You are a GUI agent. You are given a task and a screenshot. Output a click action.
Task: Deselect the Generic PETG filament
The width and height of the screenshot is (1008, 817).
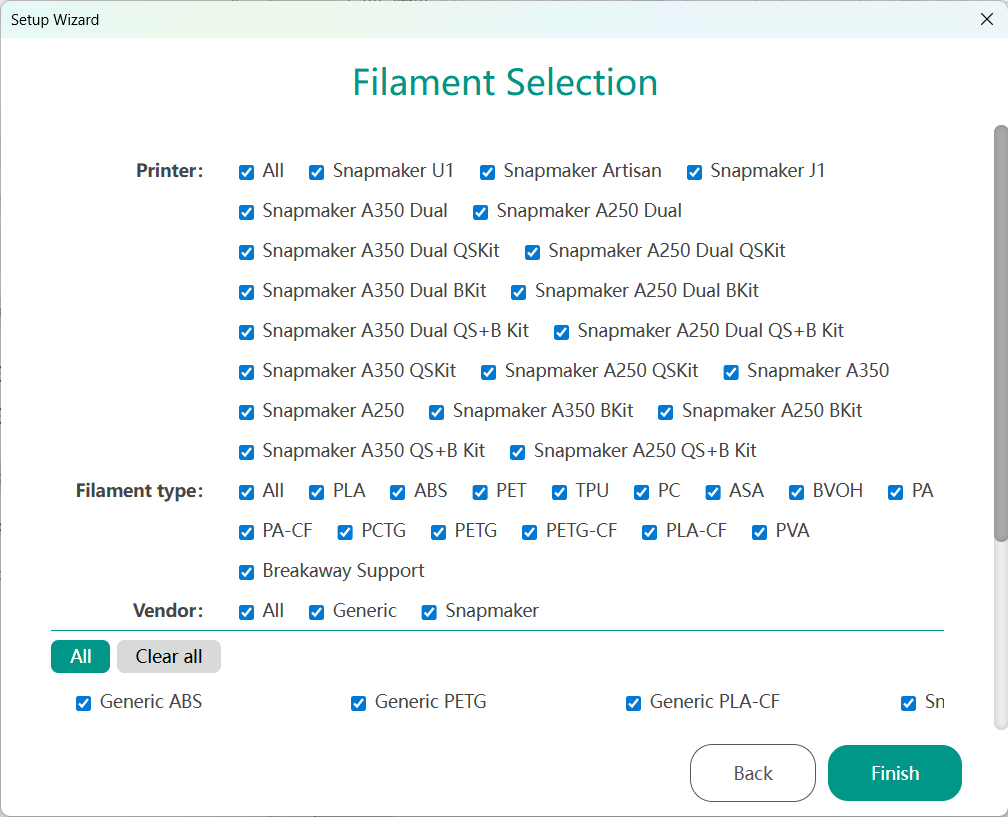359,703
